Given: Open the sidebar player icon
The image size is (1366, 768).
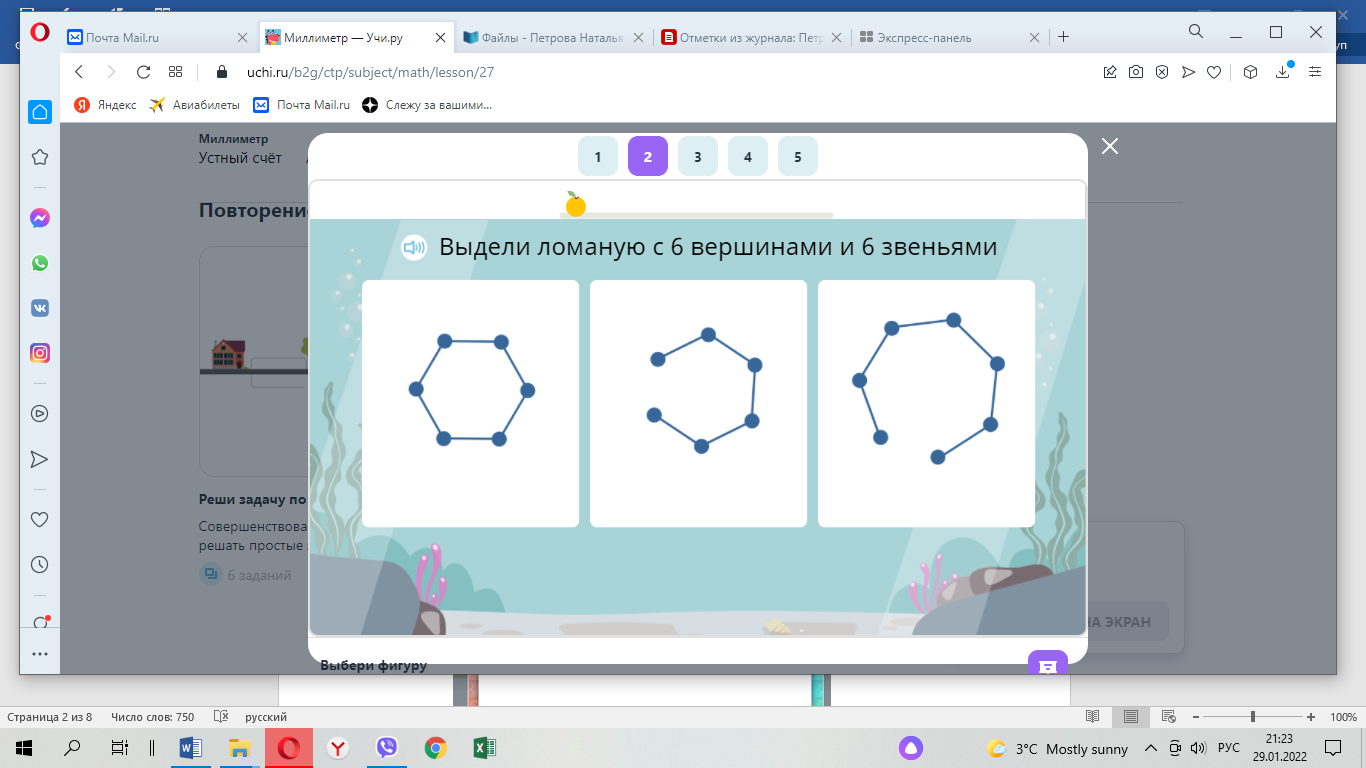Looking at the screenshot, I should pyautogui.click(x=40, y=413).
